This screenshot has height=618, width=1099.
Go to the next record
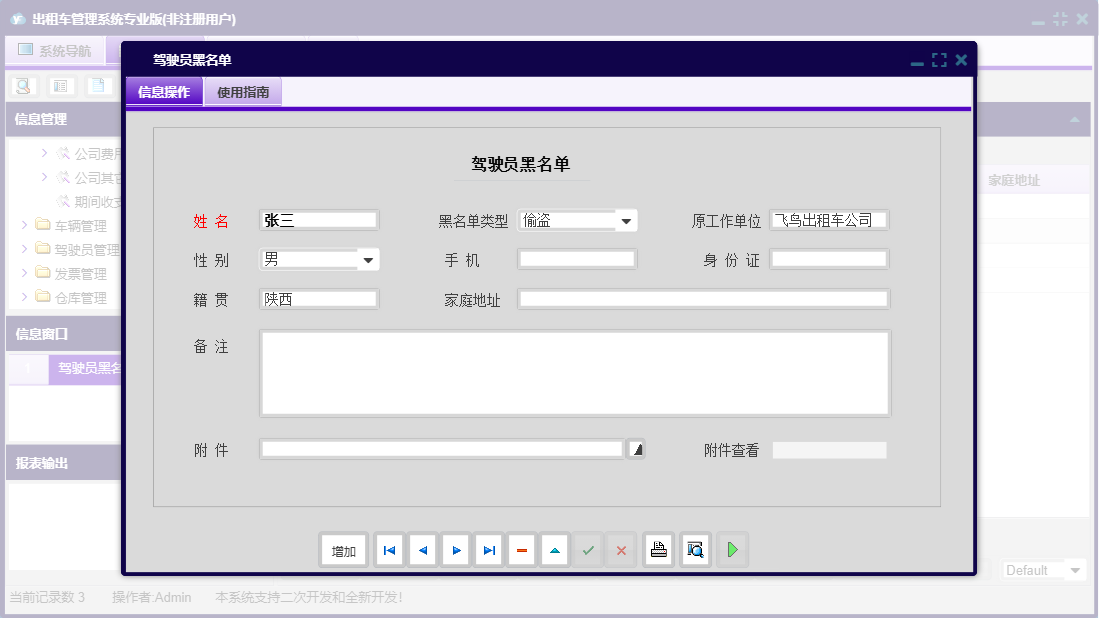click(455, 549)
